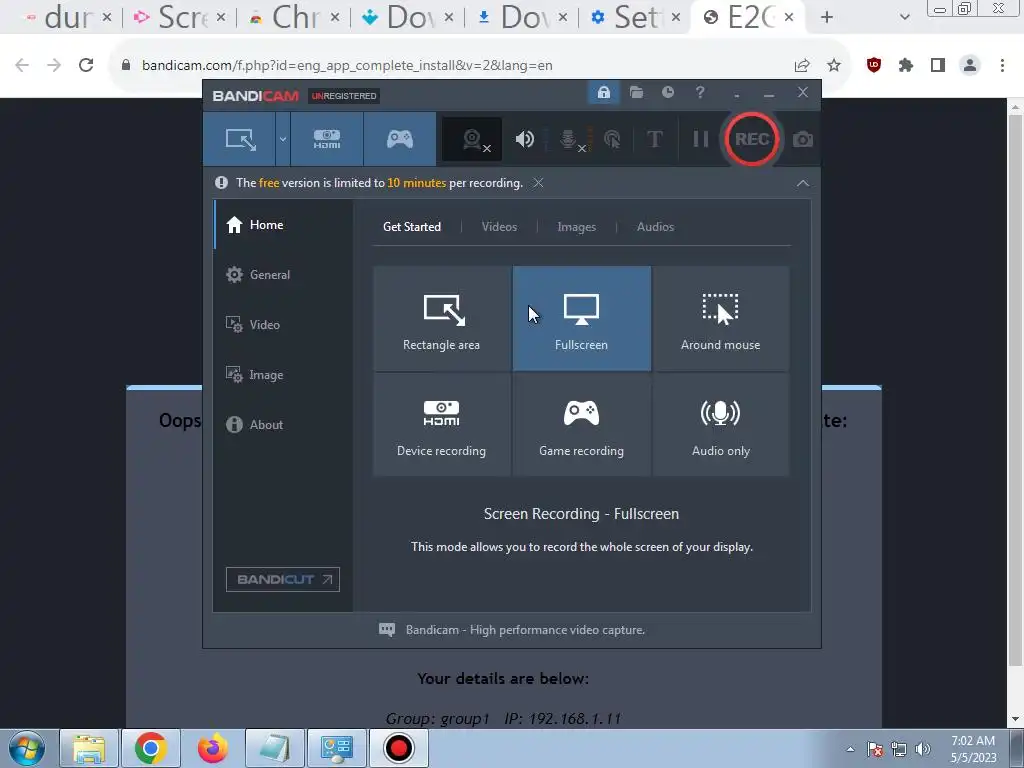This screenshot has width=1024, height=768.
Task: Click the Bandicam message bubble icon
Action: point(387,630)
